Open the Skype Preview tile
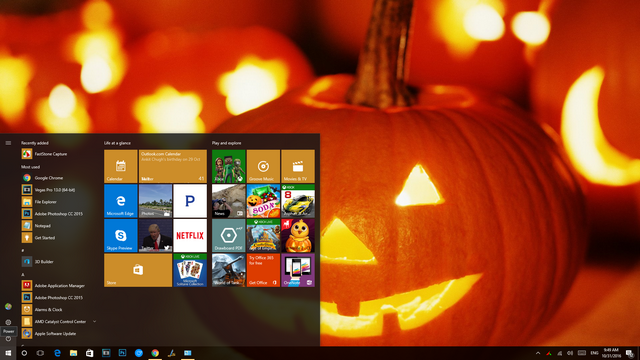 [x=121, y=236]
